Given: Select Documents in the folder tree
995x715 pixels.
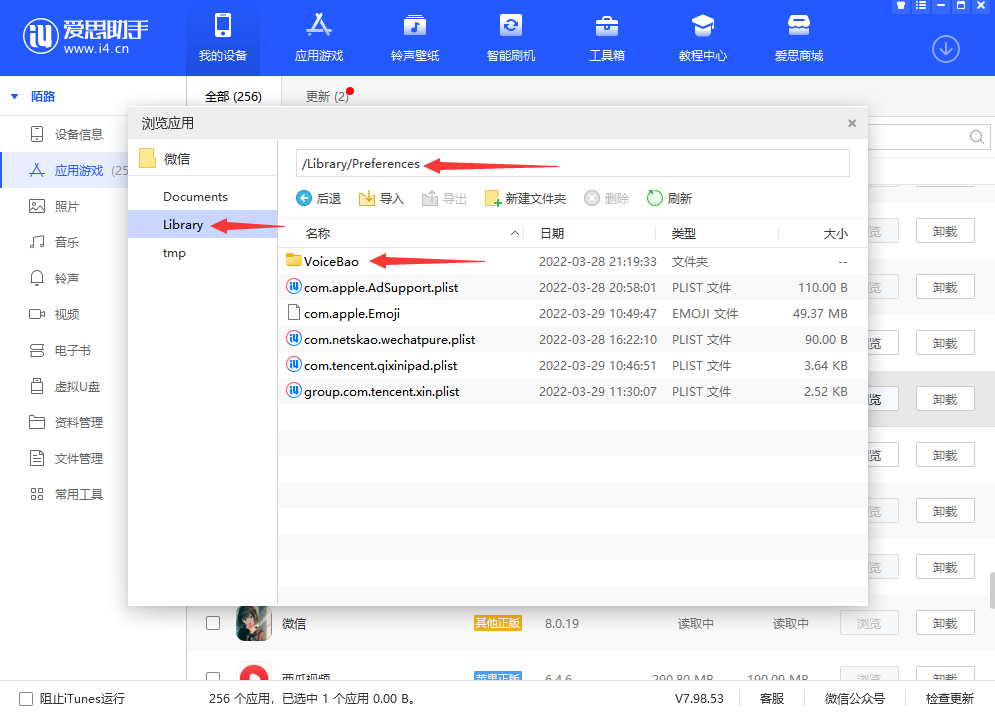Looking at the screenshot, I should (195, 197).
